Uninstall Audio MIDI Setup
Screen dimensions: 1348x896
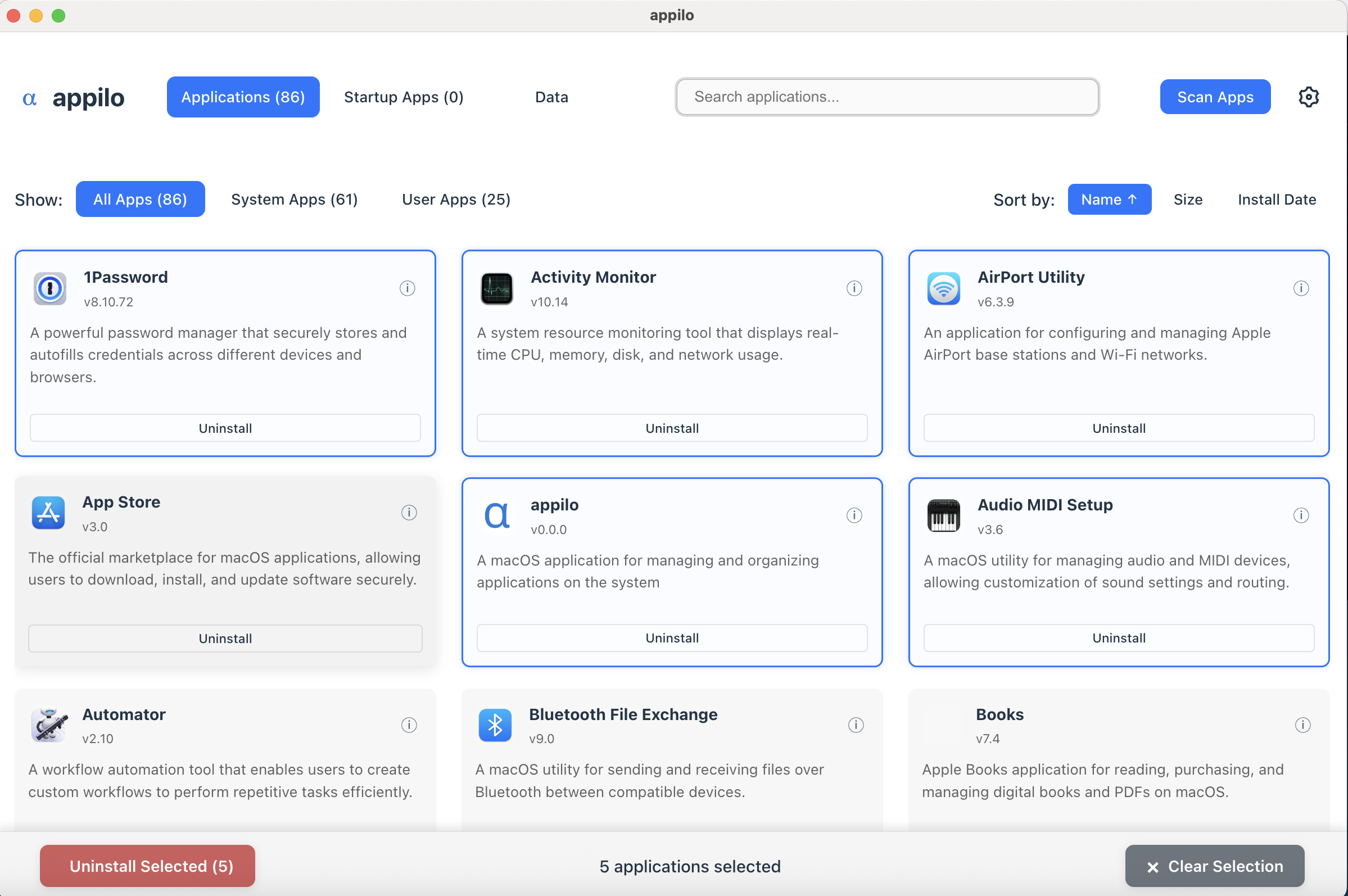(x=1119, y=638)
